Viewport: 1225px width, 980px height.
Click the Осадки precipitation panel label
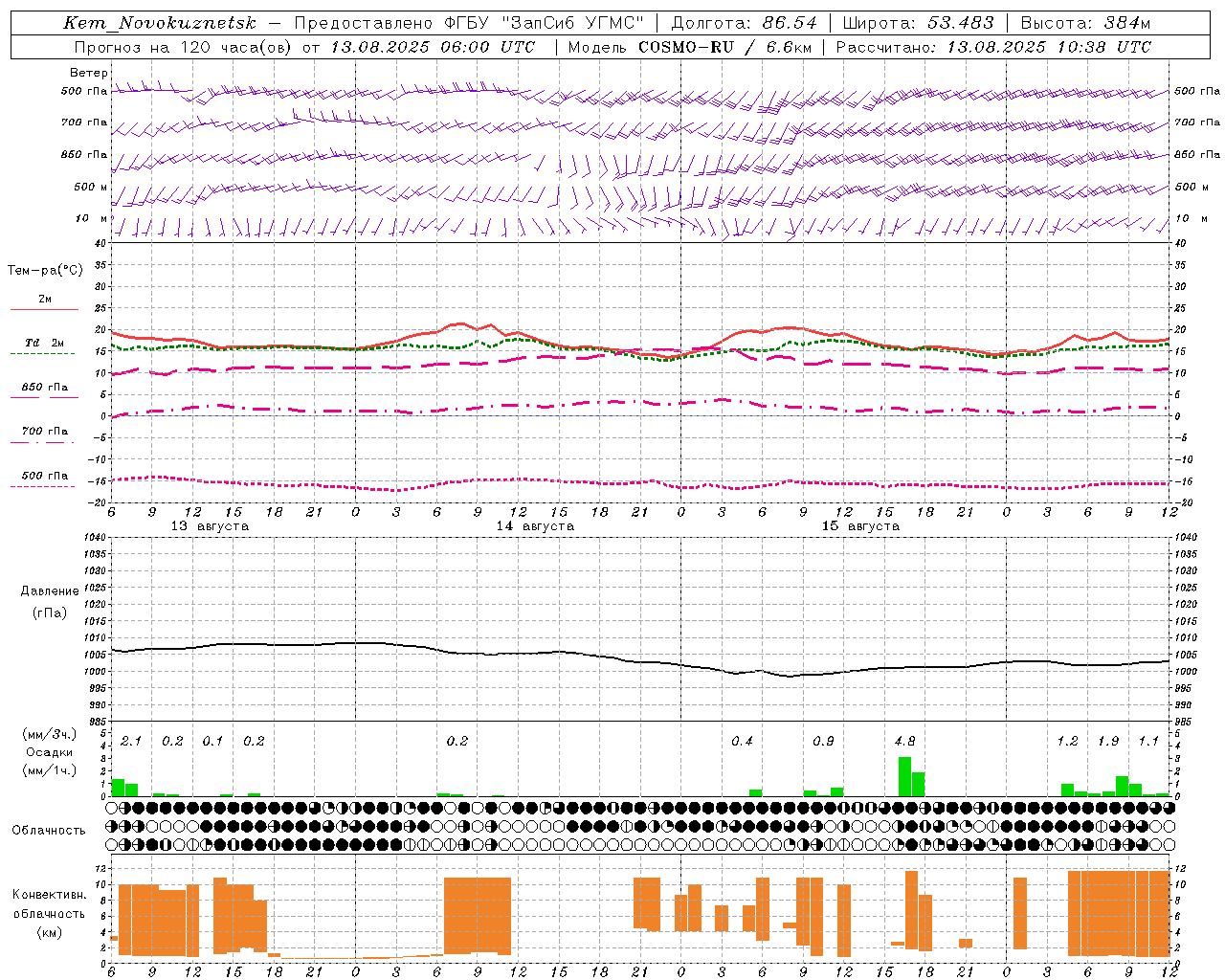pyautogui.click(x=50, y=752)
